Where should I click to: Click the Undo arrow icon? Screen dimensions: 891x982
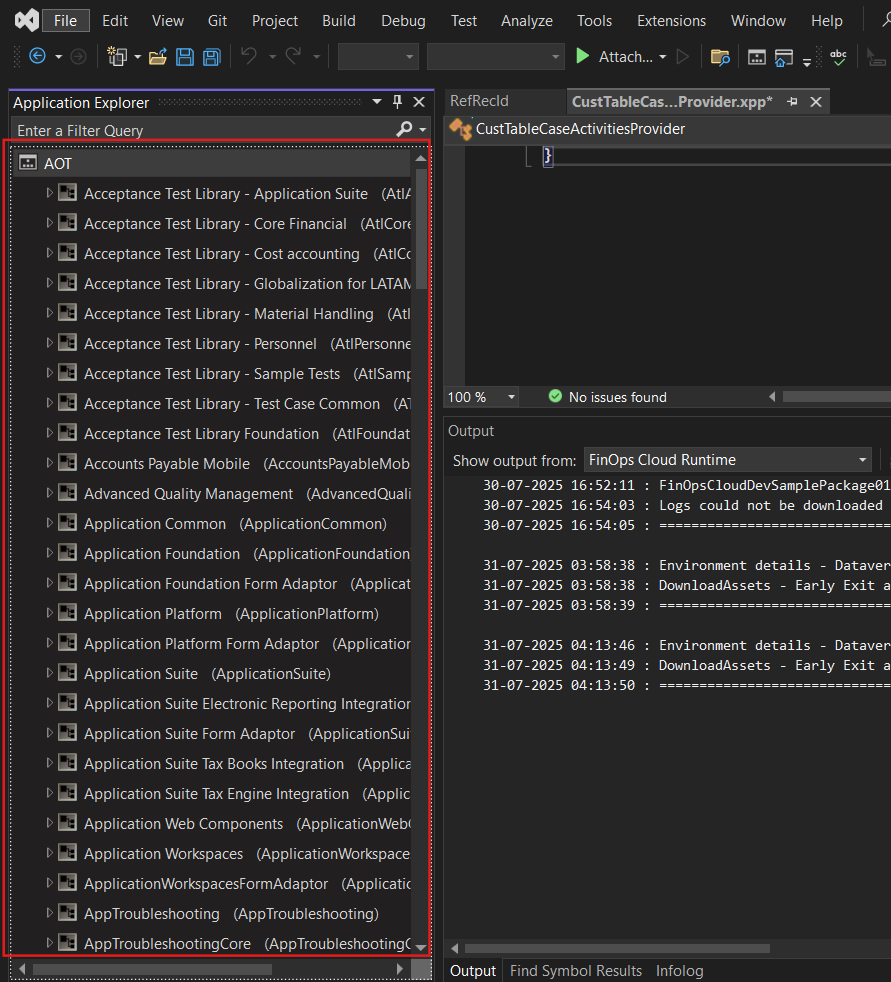click(x=249, y=56)
